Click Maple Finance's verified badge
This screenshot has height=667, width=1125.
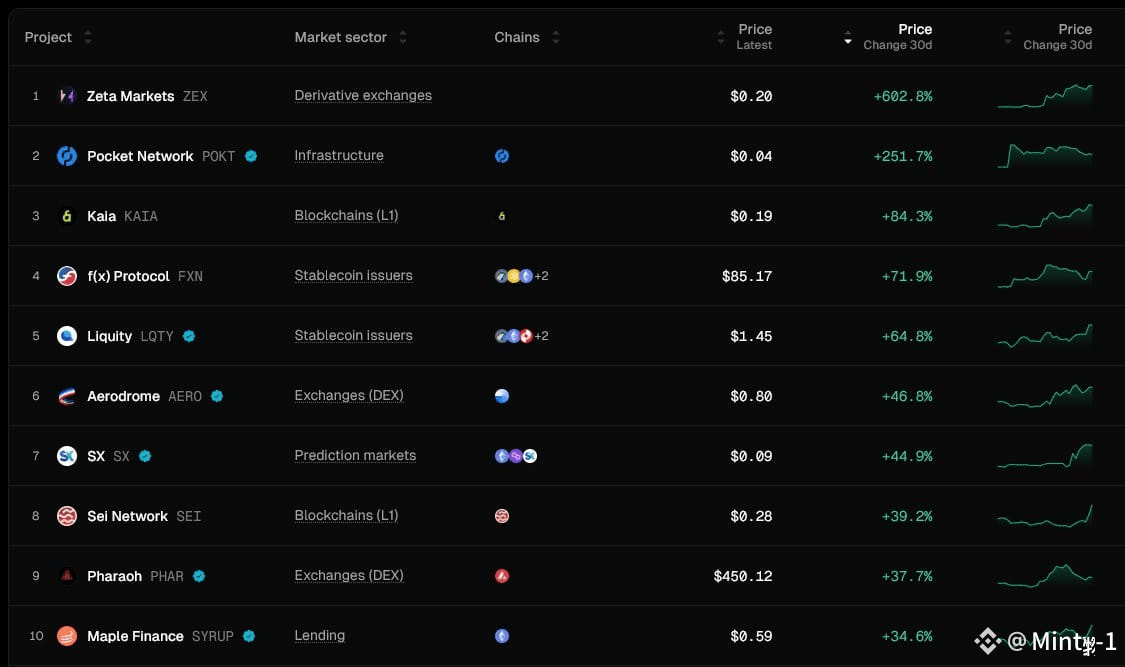[249, 636]
